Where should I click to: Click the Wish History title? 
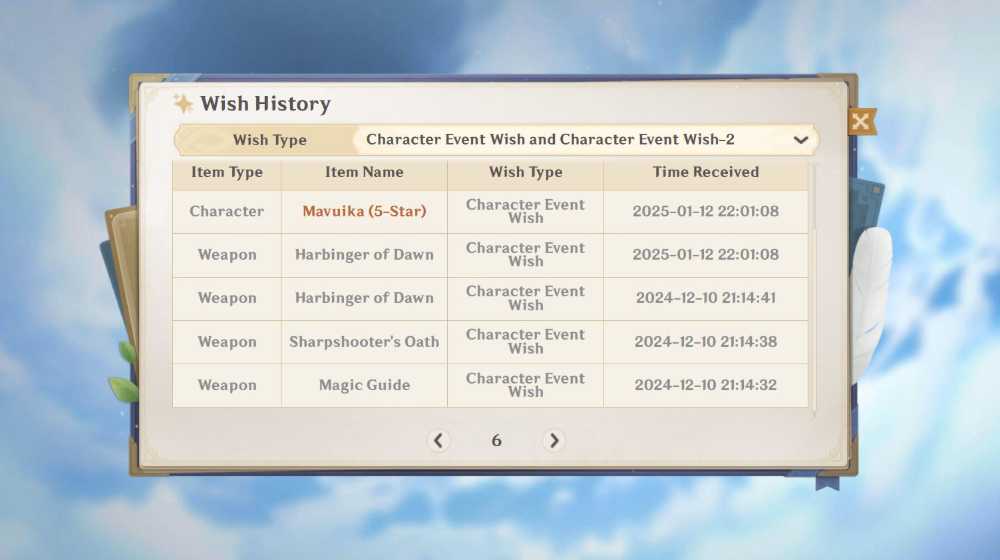tap(265, 104)
